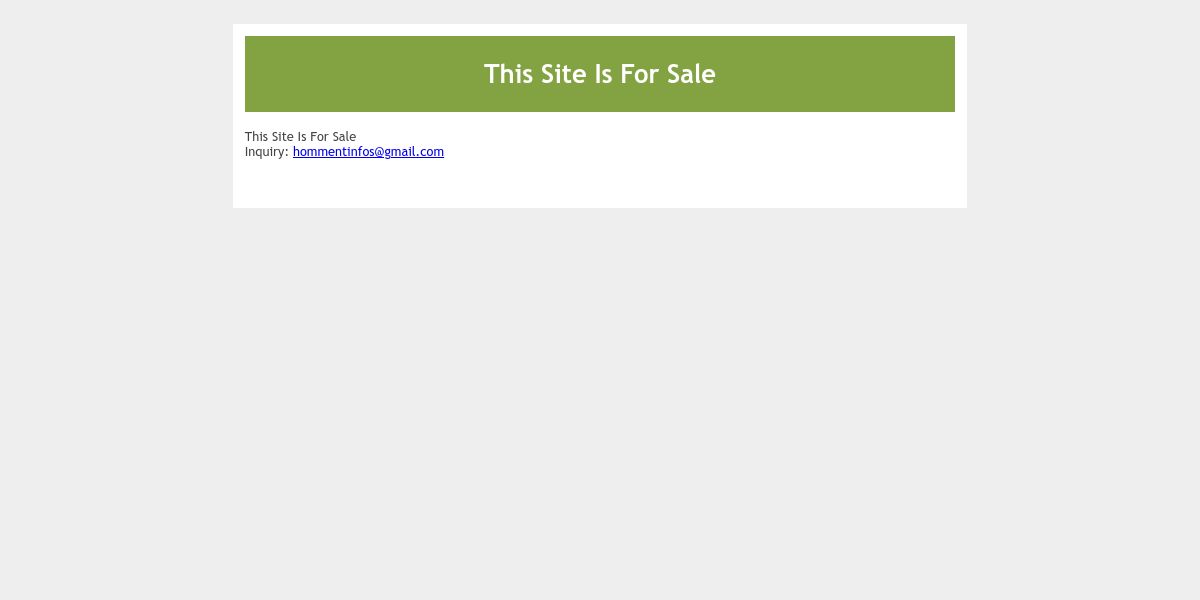Click the '@' symbol in the inquiry email

380,152
